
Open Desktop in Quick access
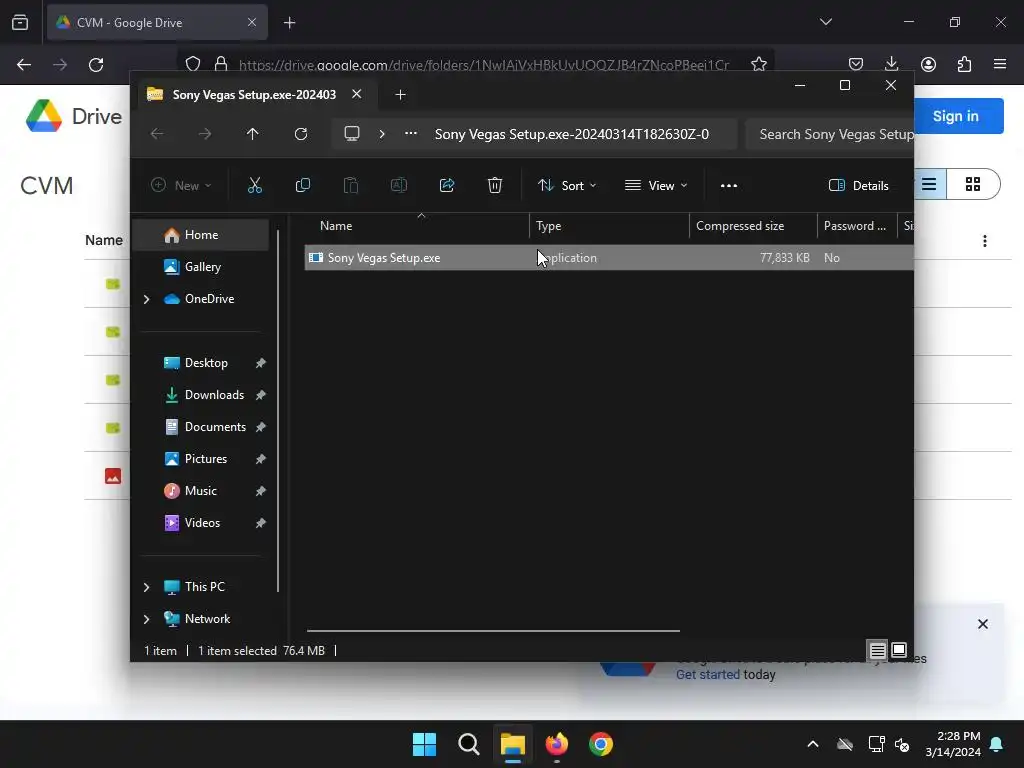coord(206,363)
